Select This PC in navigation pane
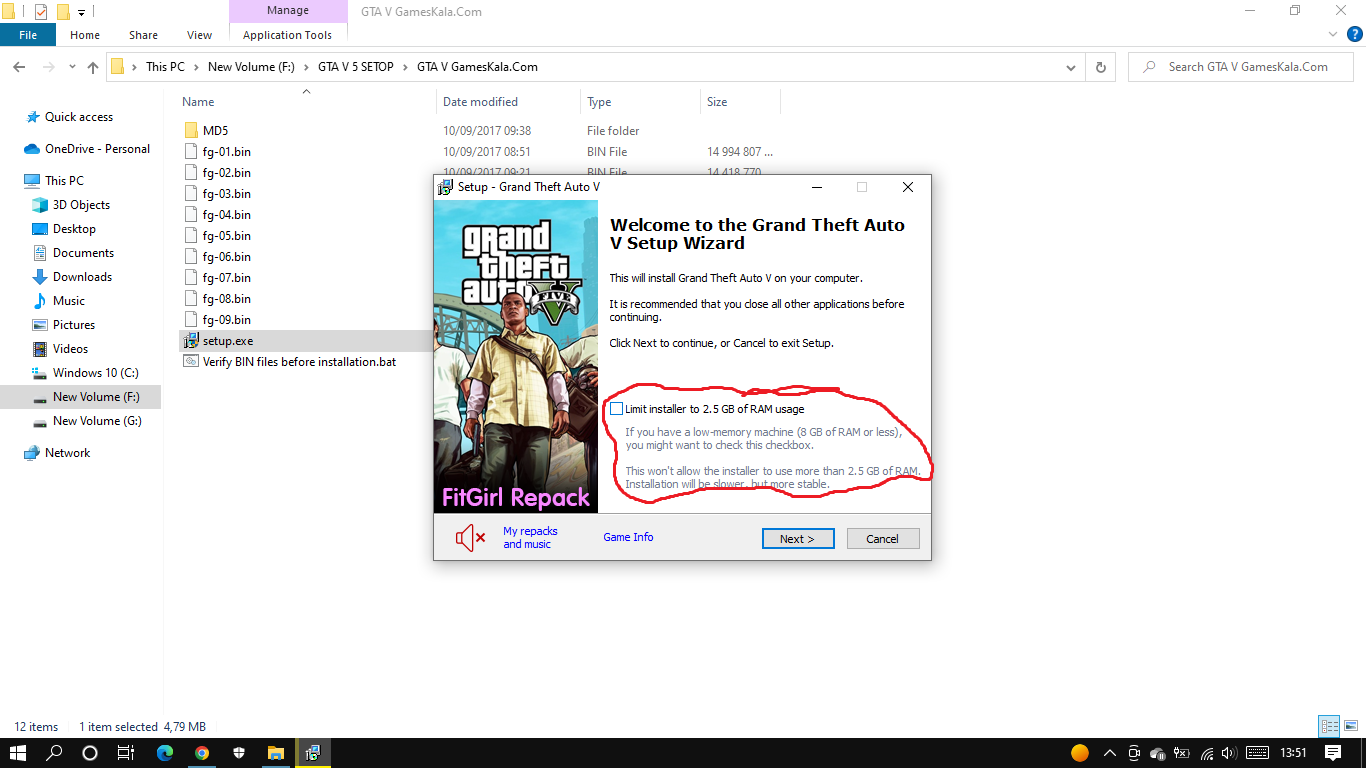 [x=64, y=181]
